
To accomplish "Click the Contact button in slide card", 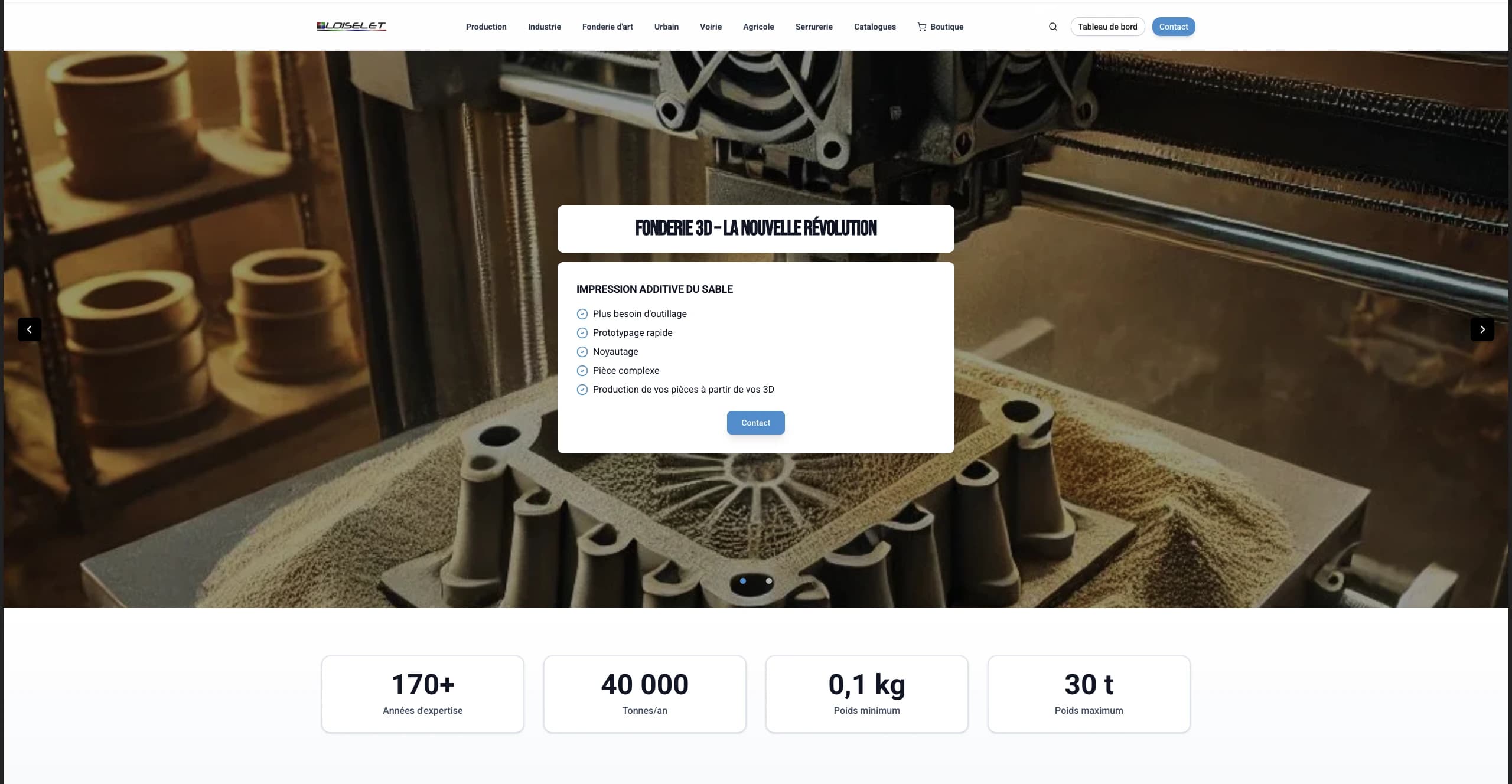I will tap(755, 423).
